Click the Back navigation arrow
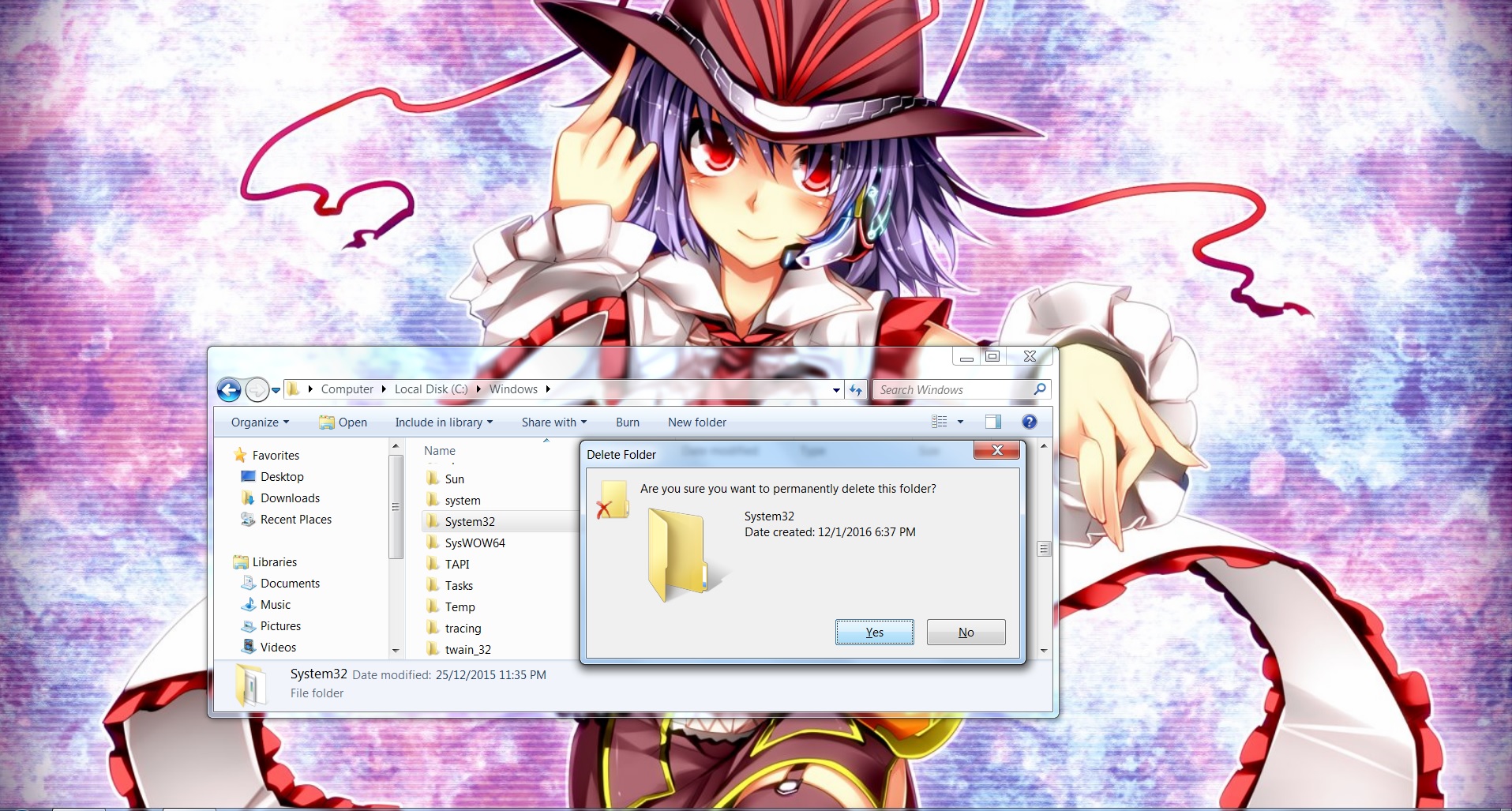 click(x=229, y=389)
